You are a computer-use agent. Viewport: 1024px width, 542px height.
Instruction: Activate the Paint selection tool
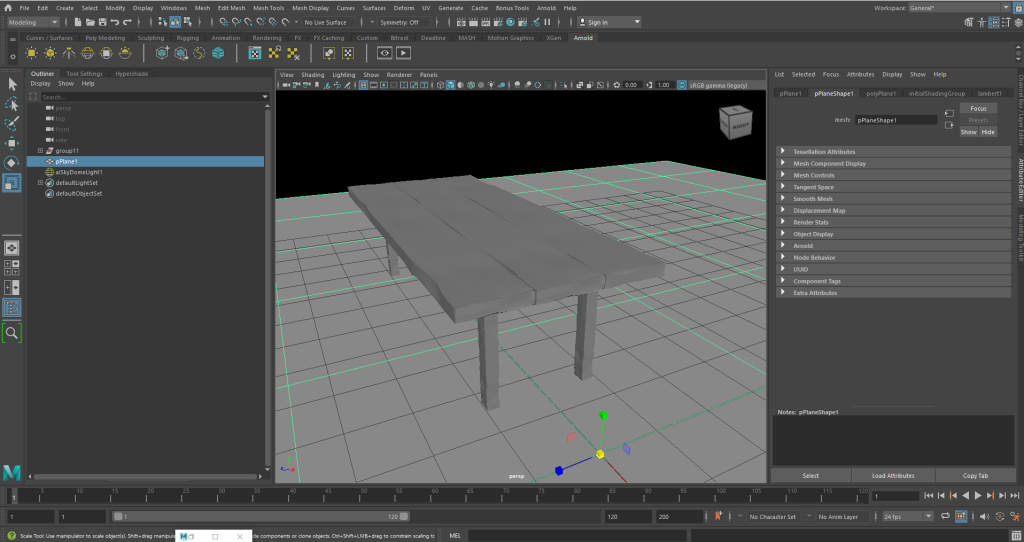pyautogui.click(x=12, y=123)
